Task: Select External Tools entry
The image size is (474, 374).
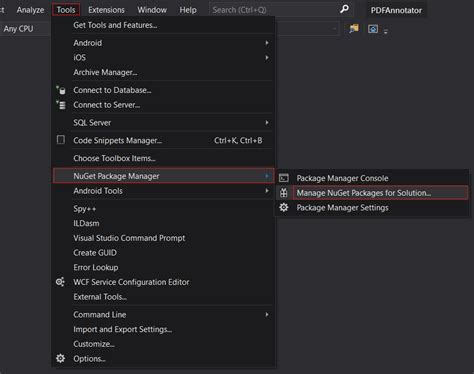Action: coord(163,297)
